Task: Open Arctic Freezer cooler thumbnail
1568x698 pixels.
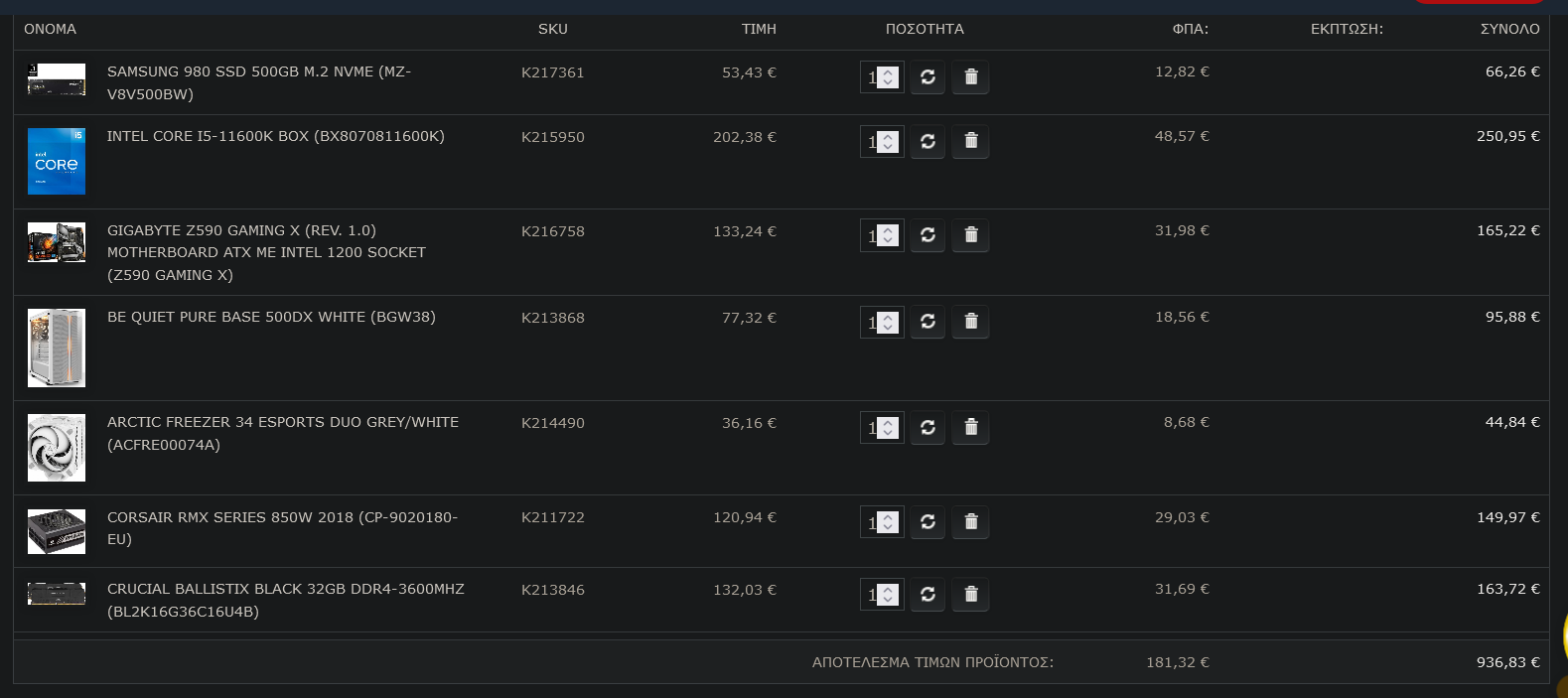Action: point(57,448)
